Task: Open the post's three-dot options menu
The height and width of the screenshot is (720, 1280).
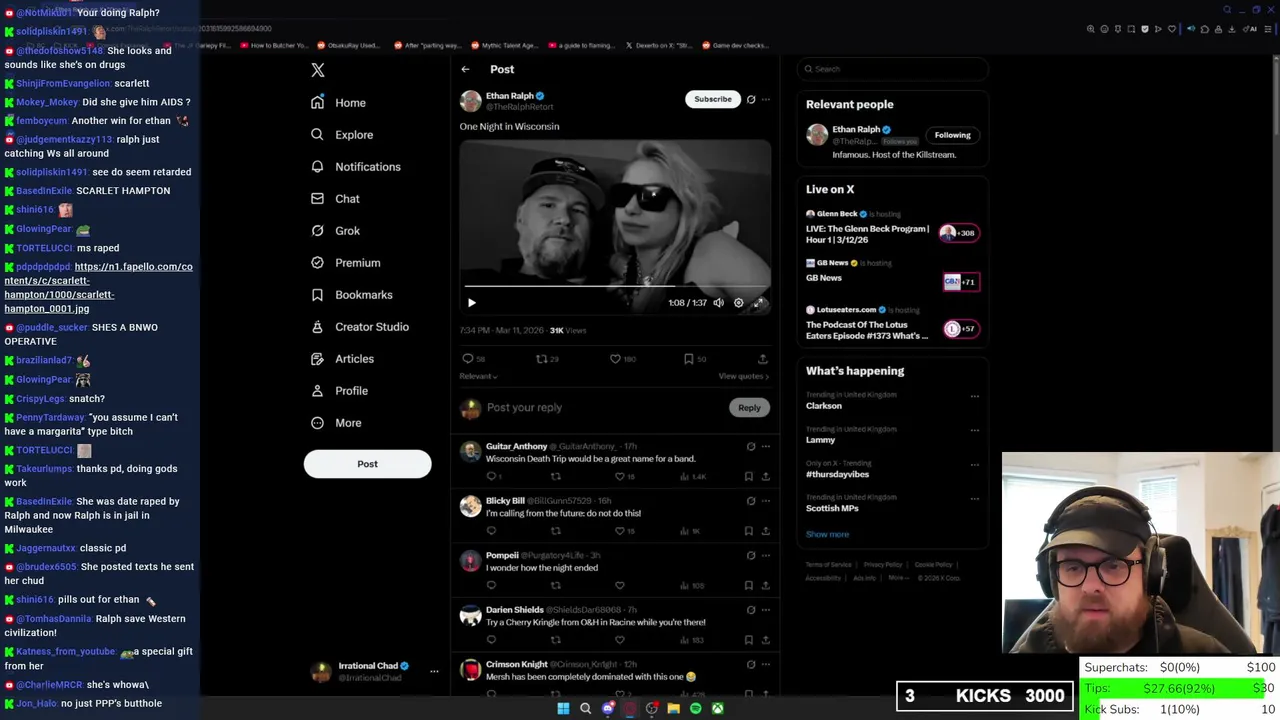Action: (x=766, y=99)
